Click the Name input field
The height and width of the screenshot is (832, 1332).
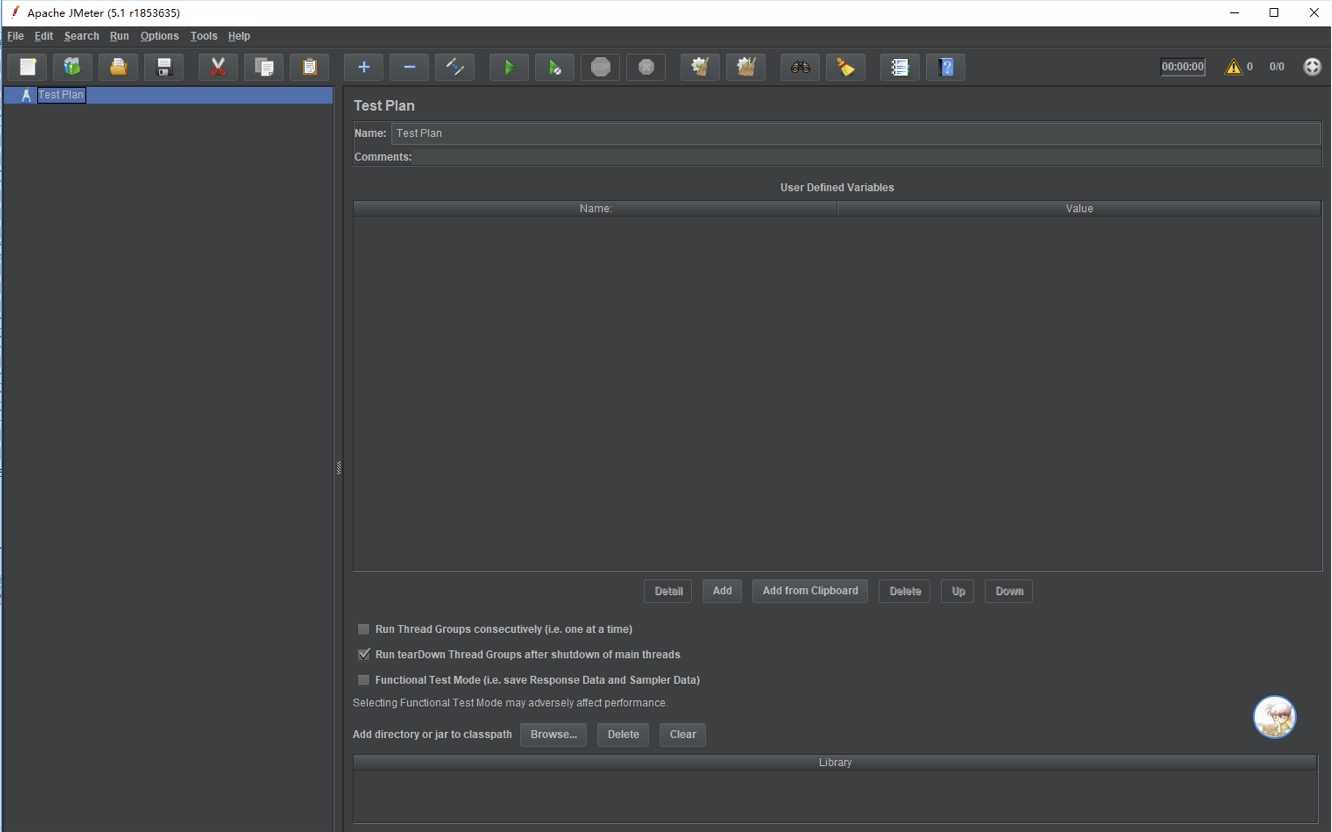[x=856, y=133]
